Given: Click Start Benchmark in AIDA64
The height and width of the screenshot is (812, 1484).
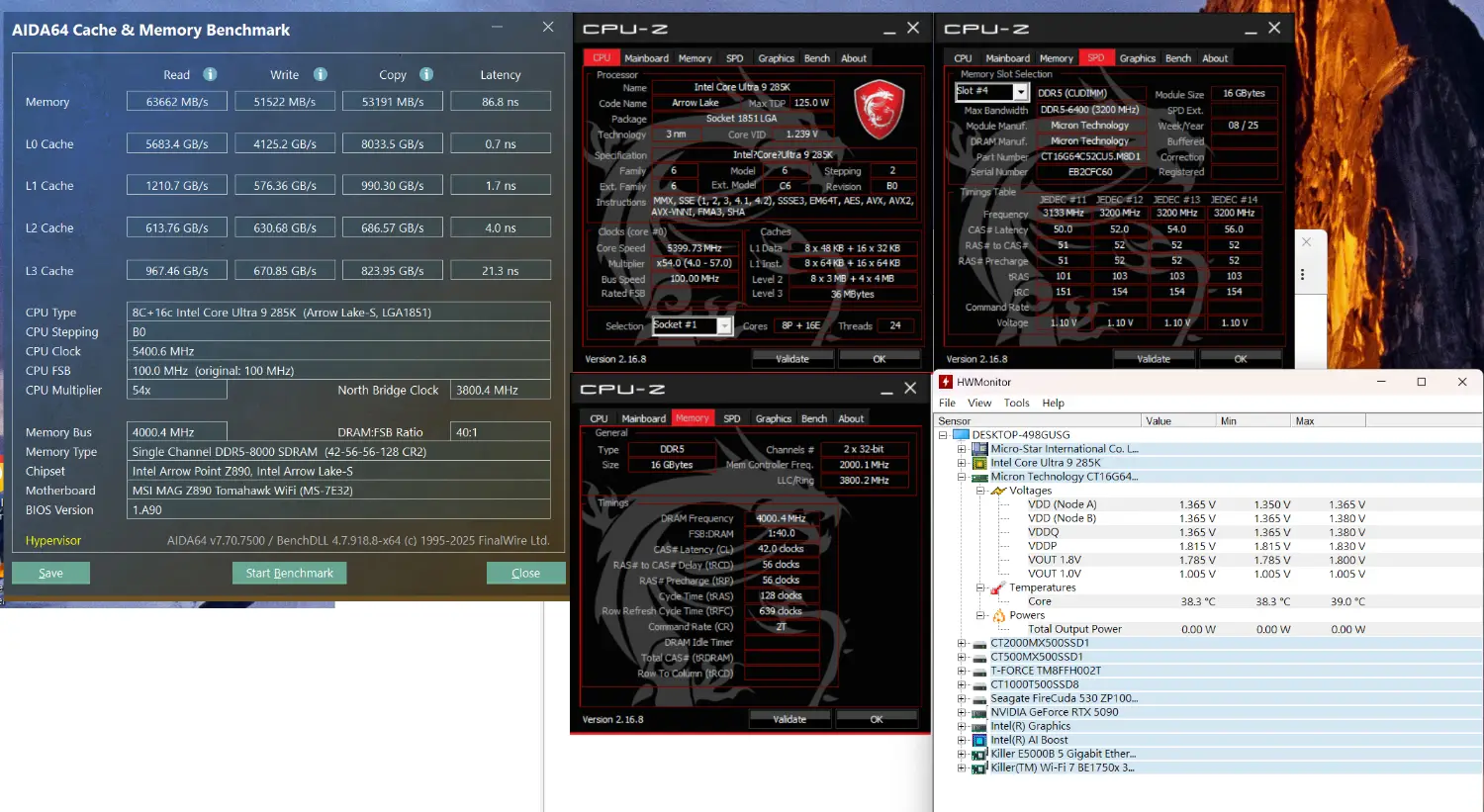Looking at the screenshot, I should tap(290, 573).
